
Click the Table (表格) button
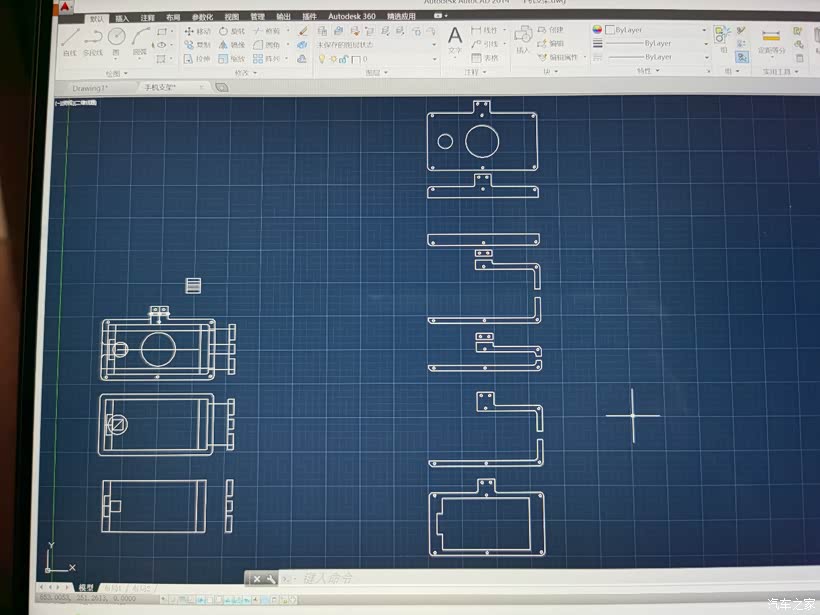click(484, 58)
